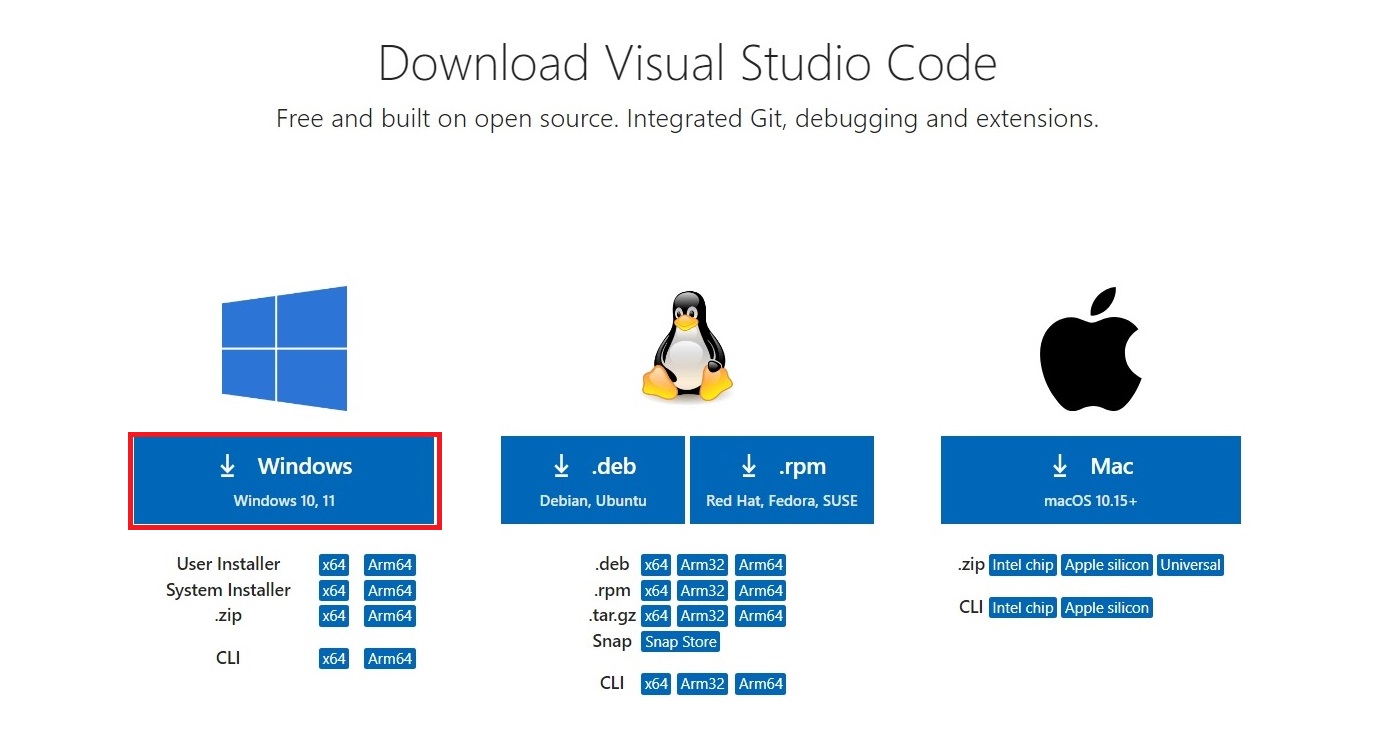Screen dimensions: 1383x737
Task: Select x64 for Windows User Installer
Action: click(x=334, y=565)
